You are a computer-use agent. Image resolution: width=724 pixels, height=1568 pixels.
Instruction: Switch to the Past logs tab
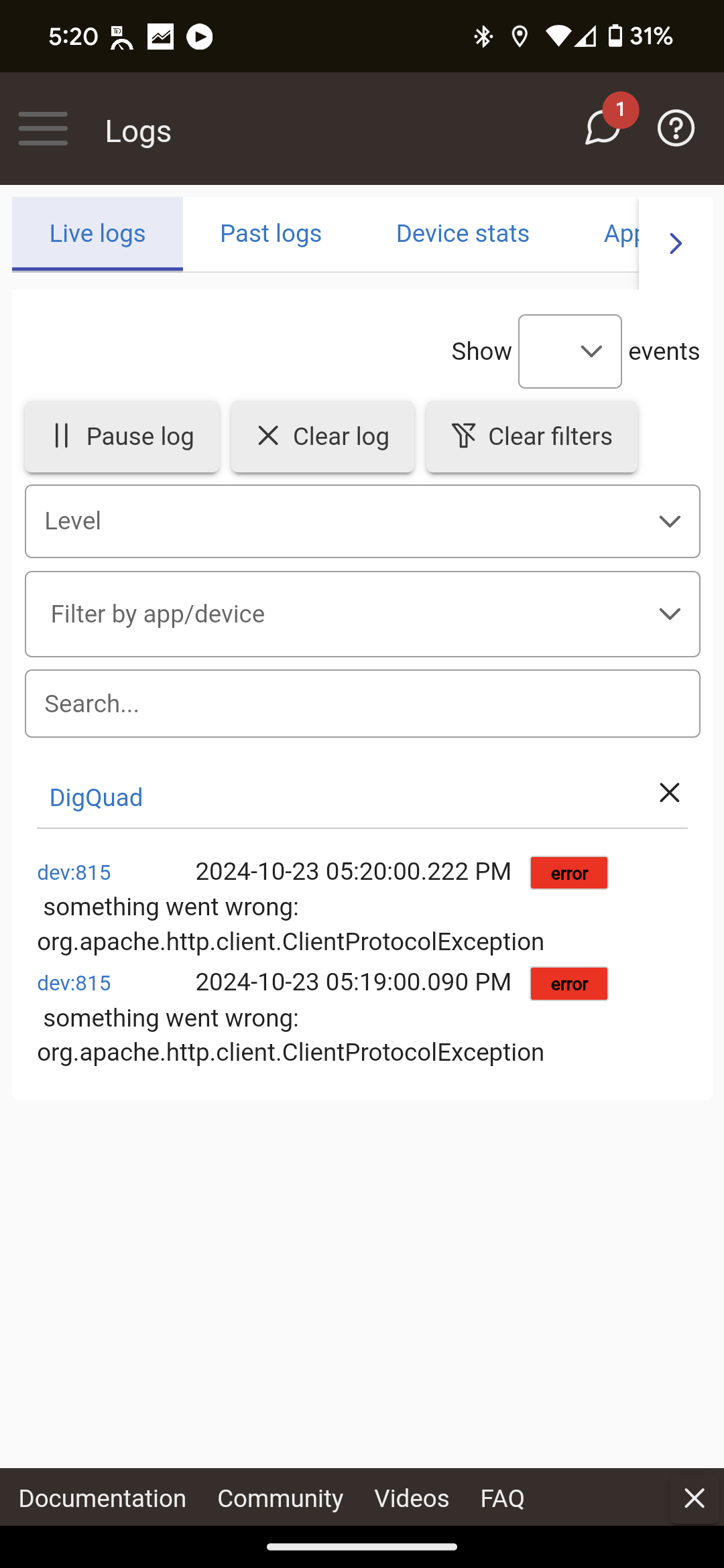(271, 234)
